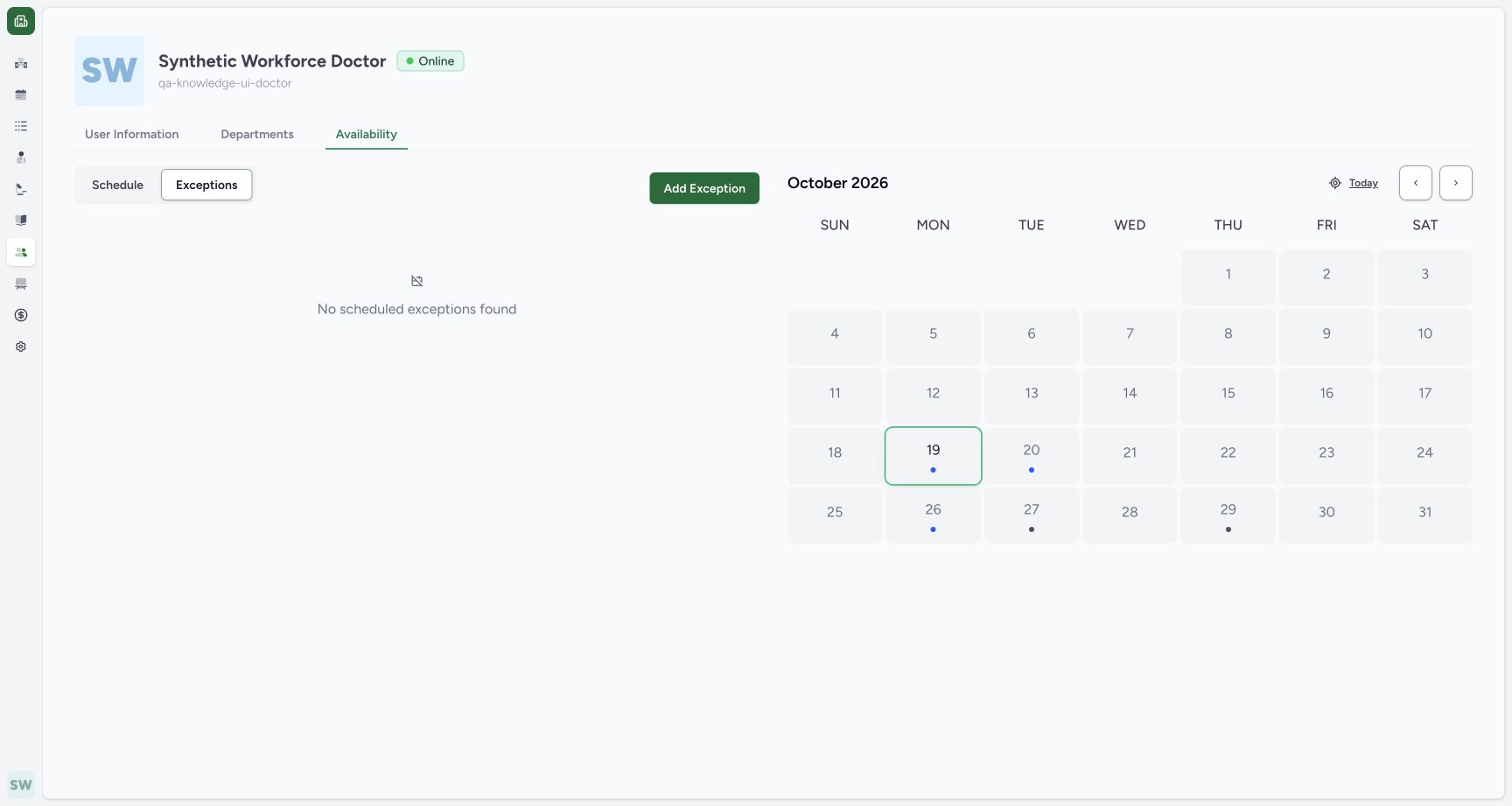Open October 31 on calendar
1512x806 pixels.
click(1425, 515)
